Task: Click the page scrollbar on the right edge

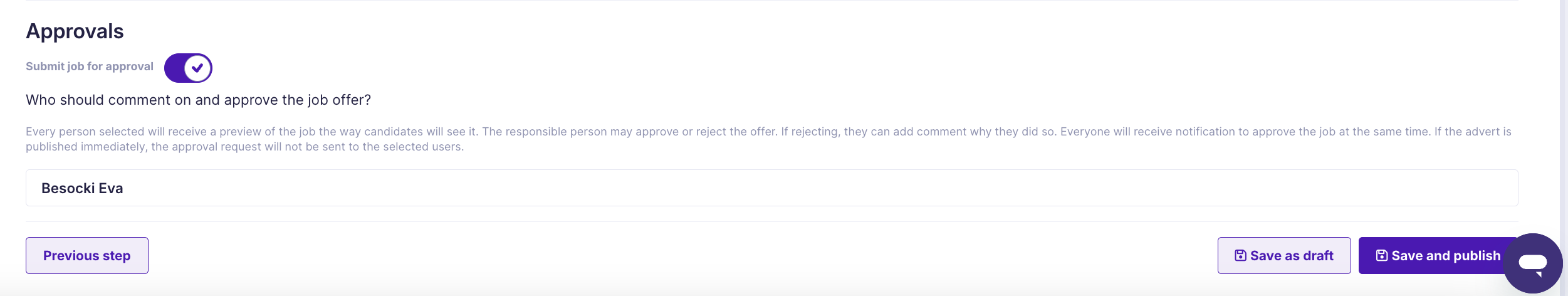Action: tap(1564, 125)
